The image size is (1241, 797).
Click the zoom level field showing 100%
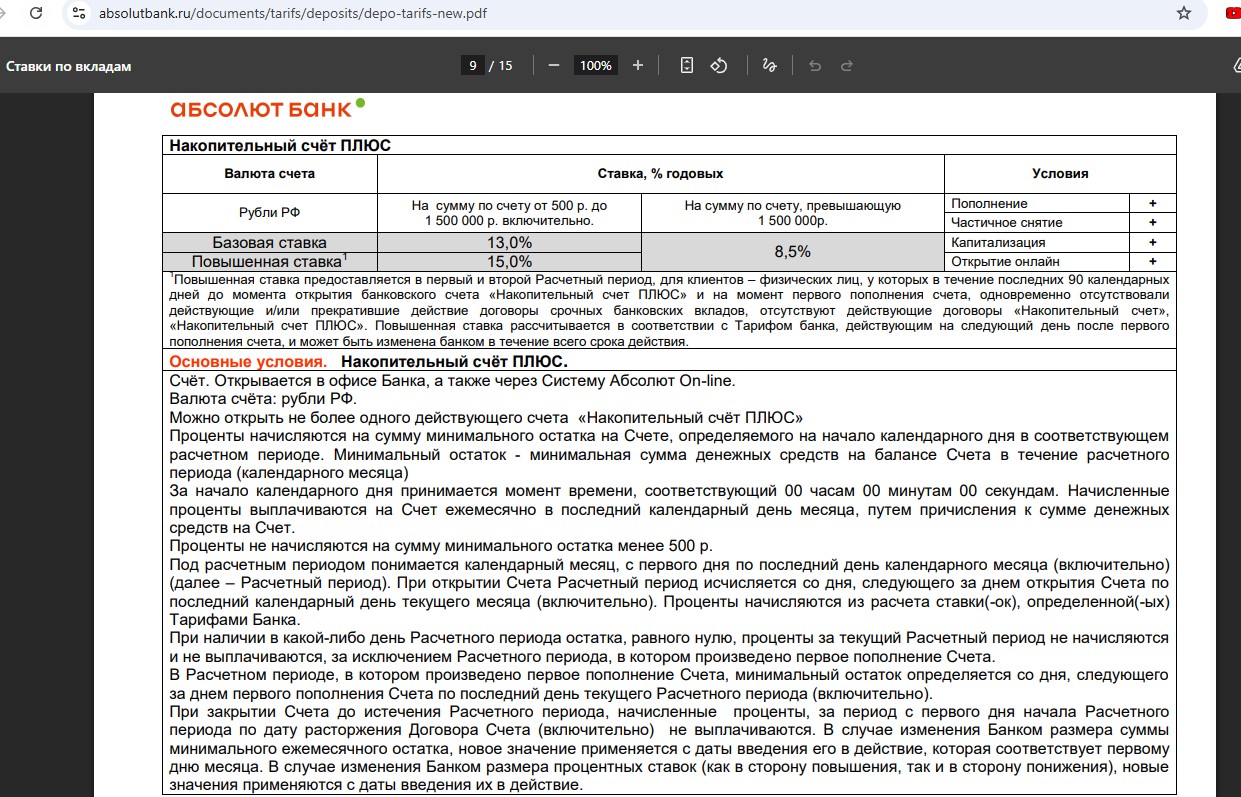pos(595,65)
